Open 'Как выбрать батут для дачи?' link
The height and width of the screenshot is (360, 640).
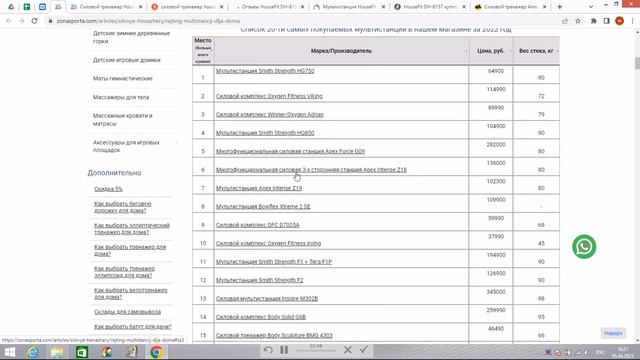click(x=133, y=327)
